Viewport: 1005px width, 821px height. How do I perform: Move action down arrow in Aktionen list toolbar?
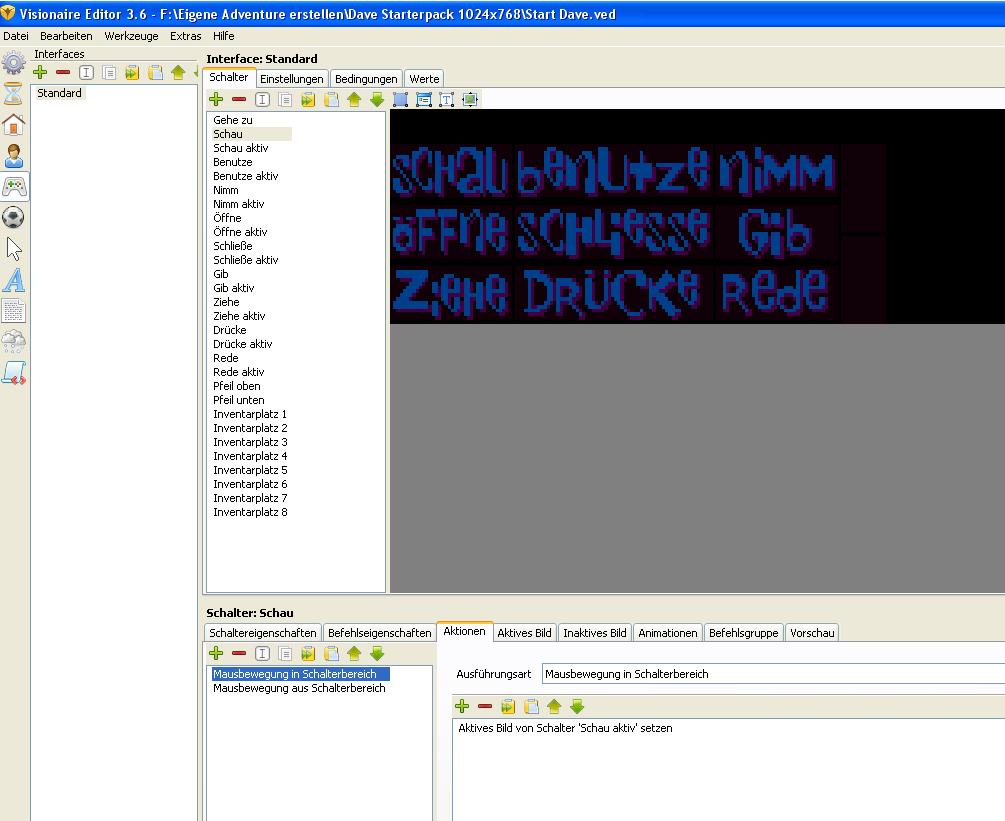click(x=377, y=653)
